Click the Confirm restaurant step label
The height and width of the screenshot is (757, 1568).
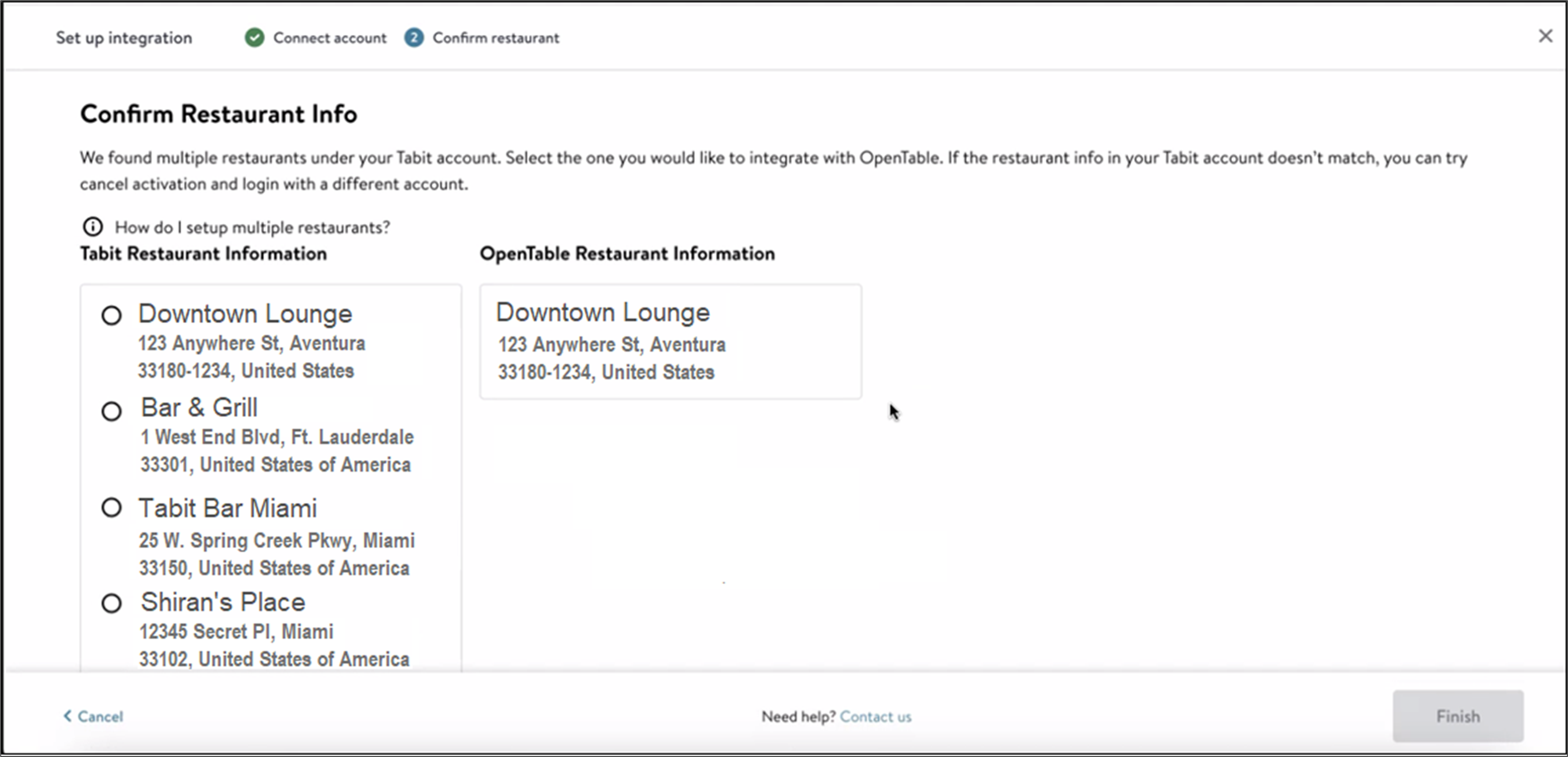tap(495, 38)
